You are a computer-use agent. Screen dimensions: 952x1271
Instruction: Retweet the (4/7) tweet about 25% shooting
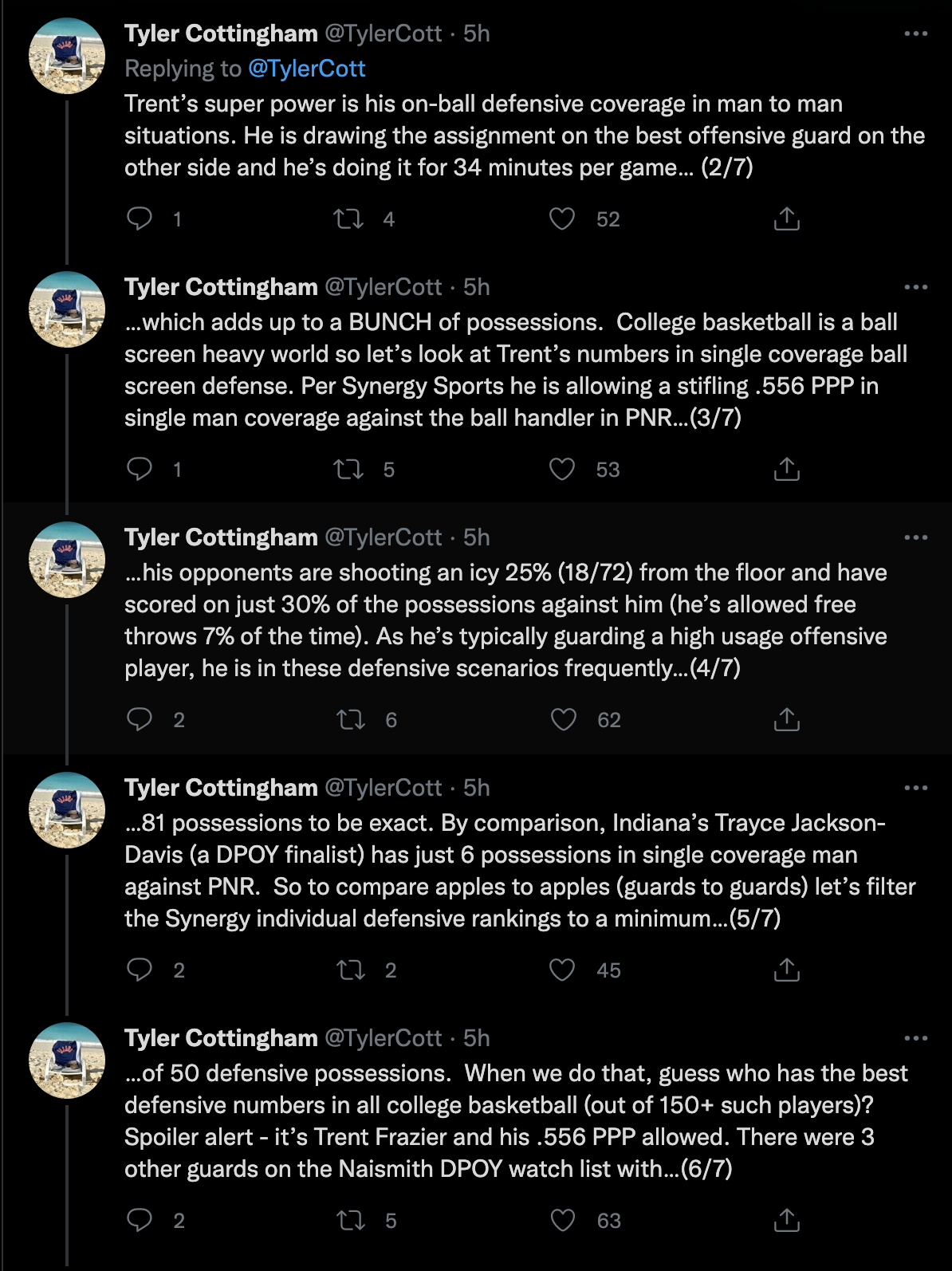[x=351, y=719]
